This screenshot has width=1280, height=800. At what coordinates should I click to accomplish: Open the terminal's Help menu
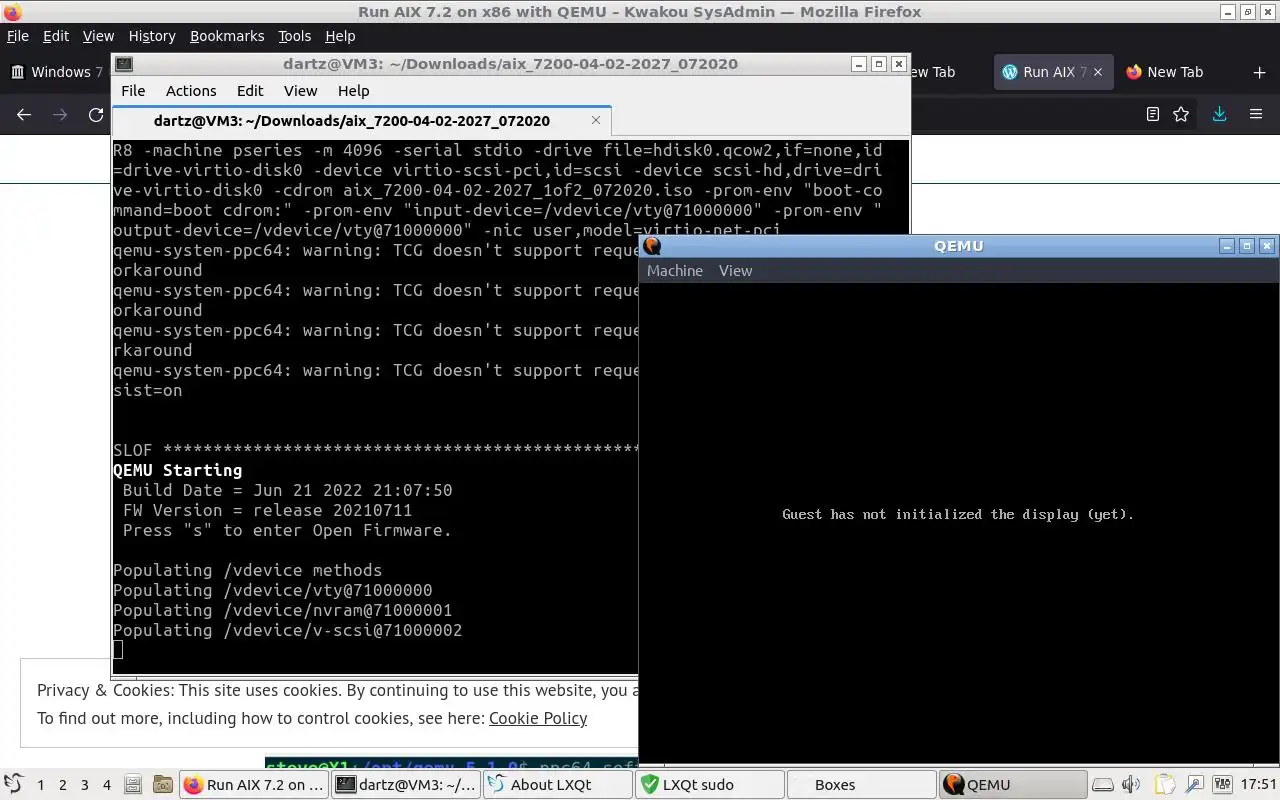tap(353, 90)
